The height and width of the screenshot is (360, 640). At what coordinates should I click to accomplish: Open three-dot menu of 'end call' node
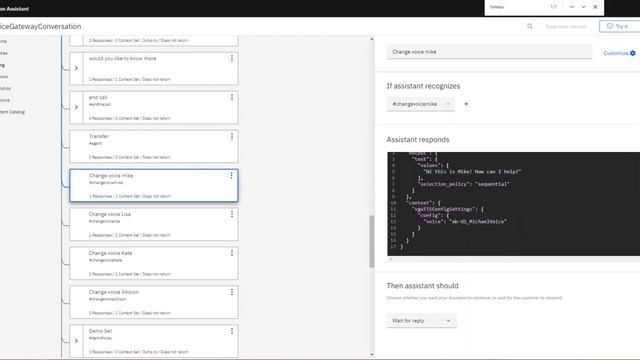tap(232, 97)
